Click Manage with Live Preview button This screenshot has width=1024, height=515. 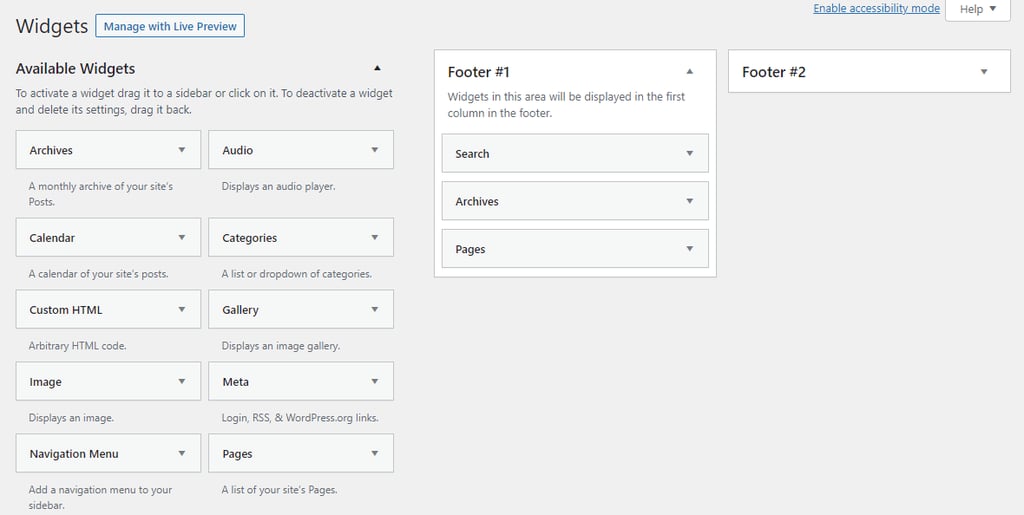point(170,26)
